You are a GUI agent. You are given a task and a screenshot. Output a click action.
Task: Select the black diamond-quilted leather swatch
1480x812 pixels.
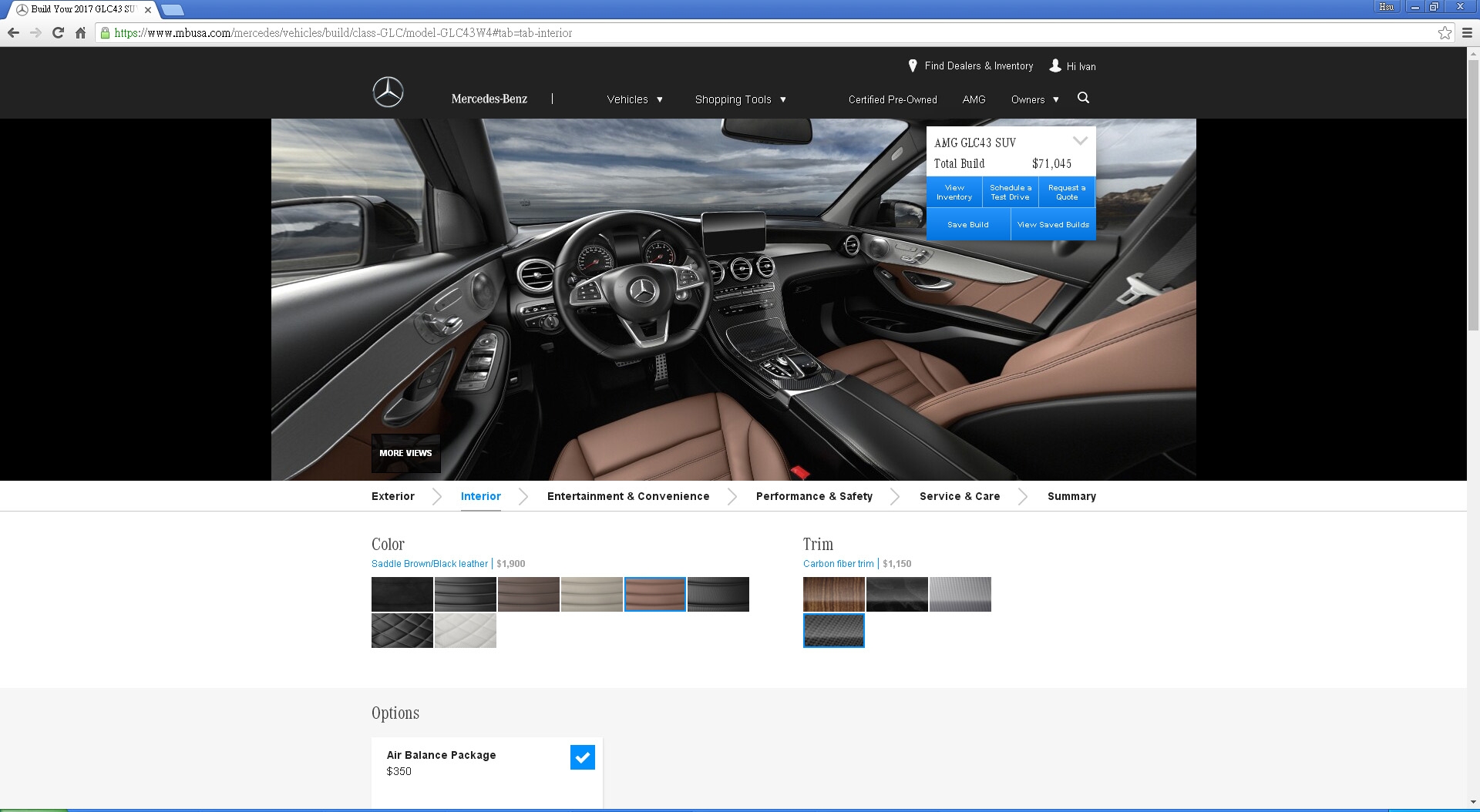pyautogui.click(x=402, y=630)
